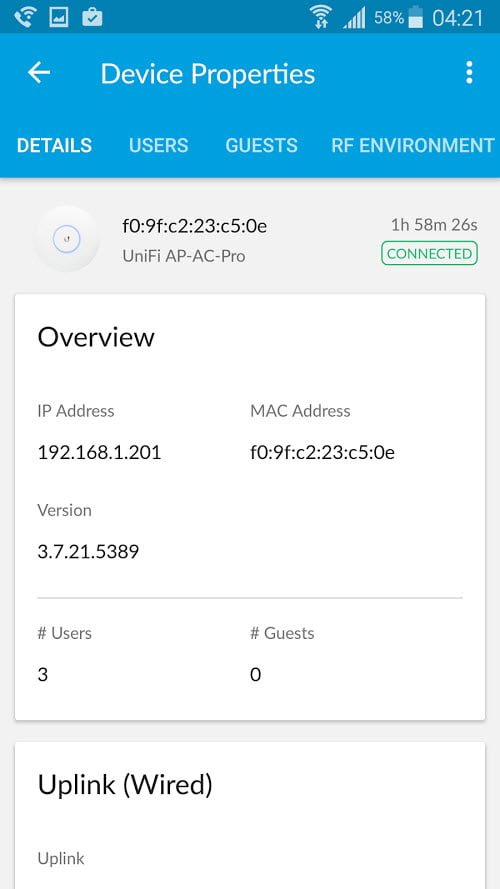Tap the # Users count
This screenshot has width=500, height=889.
tap(43, 675)
